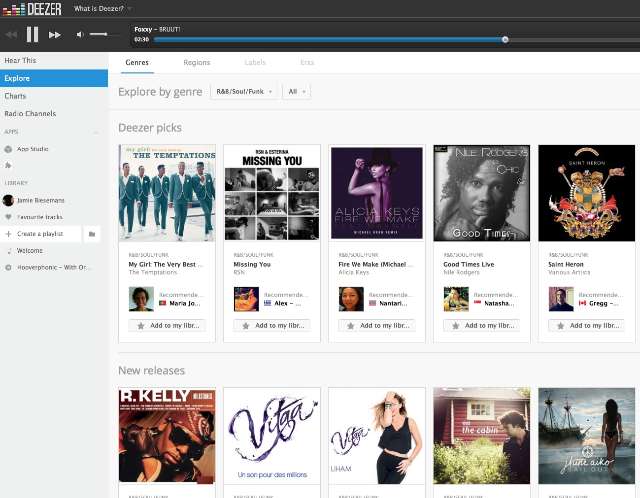Pause the playing track

point(32,34)
